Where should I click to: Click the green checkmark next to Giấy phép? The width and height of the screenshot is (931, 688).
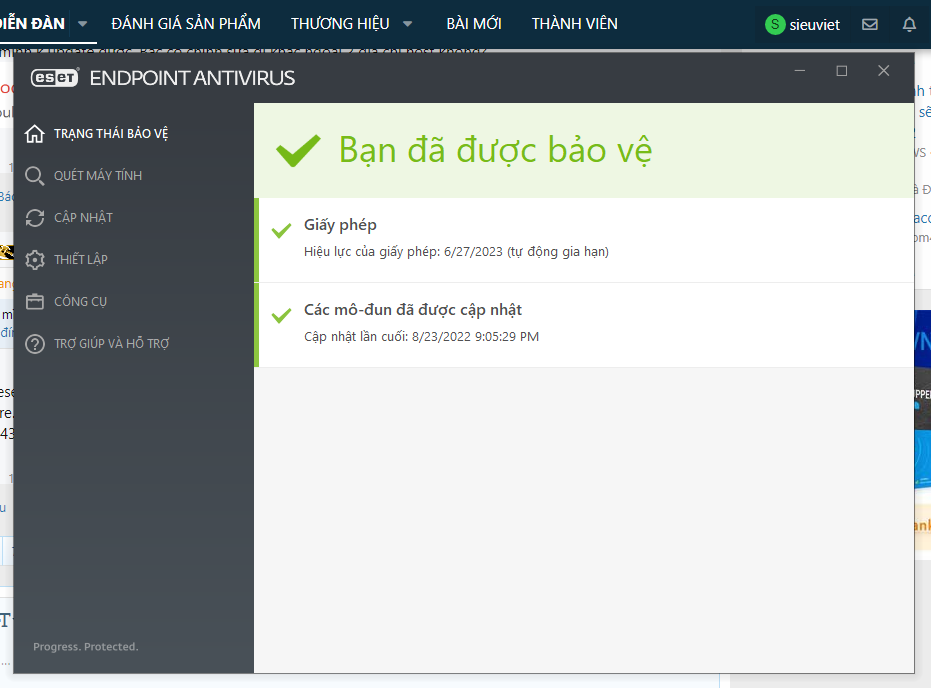[281, 230]
